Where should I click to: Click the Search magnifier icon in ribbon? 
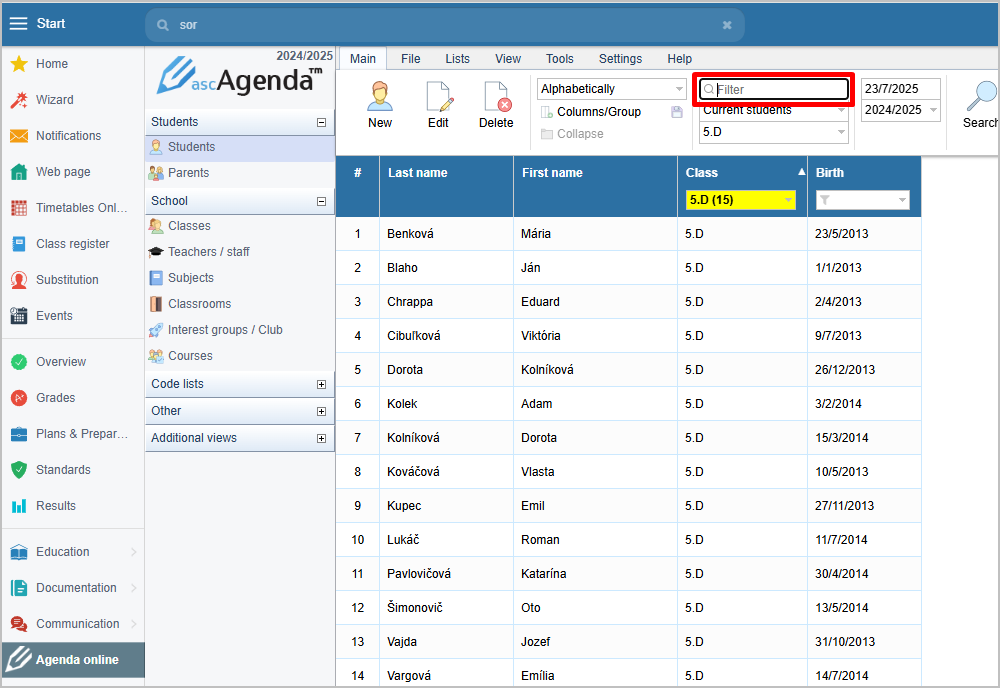(x=981, y=96)
